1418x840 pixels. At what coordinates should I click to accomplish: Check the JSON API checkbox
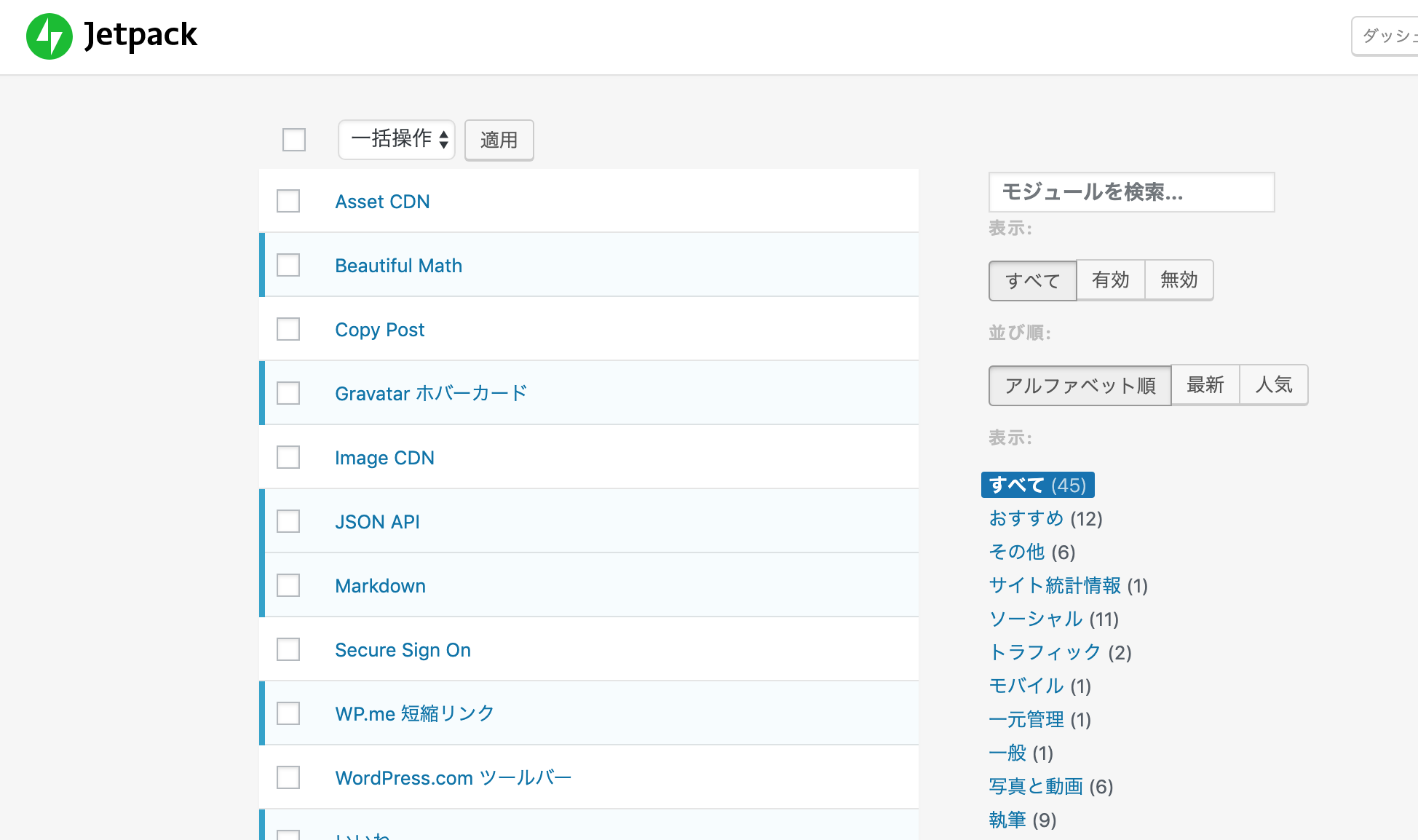coord(288,521)
